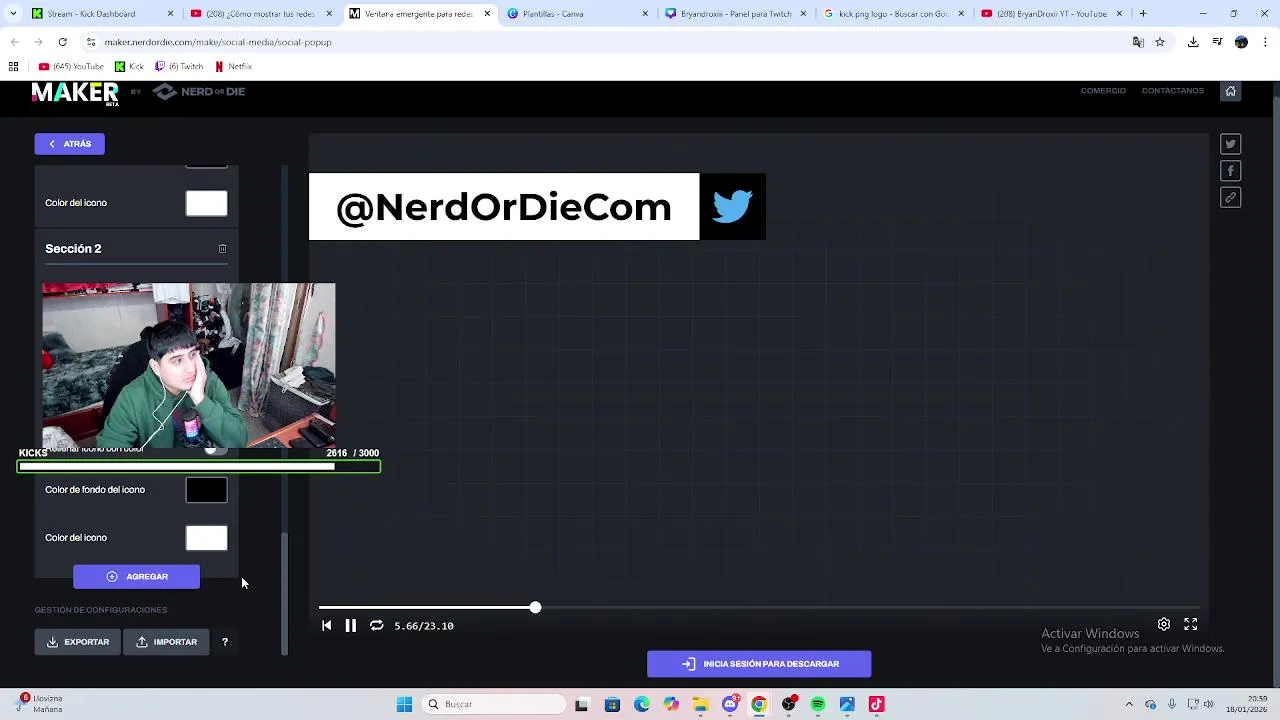
Task: Click the settings panel vertical scrollbar
Action: point(284,594)
